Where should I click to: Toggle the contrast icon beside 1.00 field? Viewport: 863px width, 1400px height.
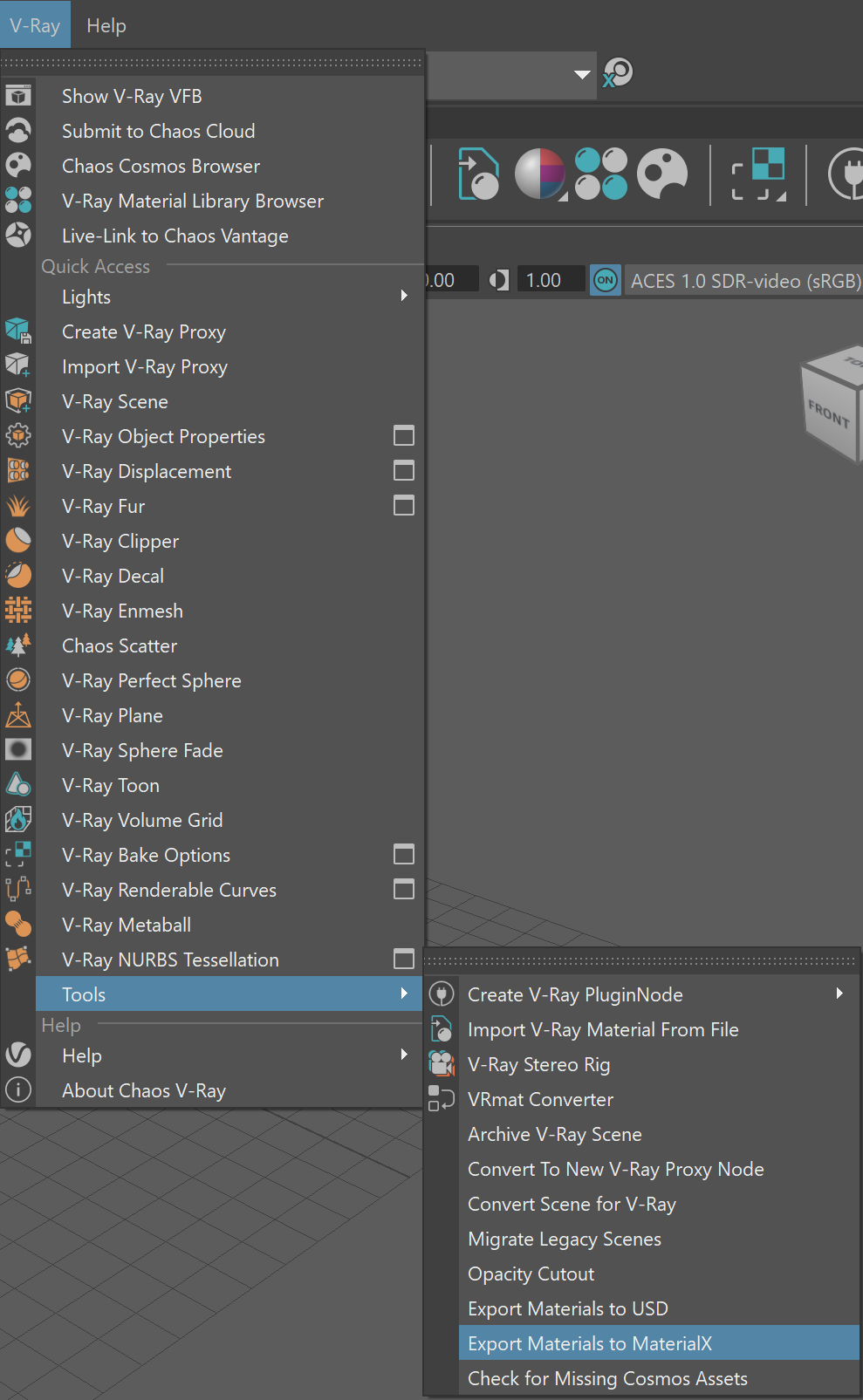point(499,280)
